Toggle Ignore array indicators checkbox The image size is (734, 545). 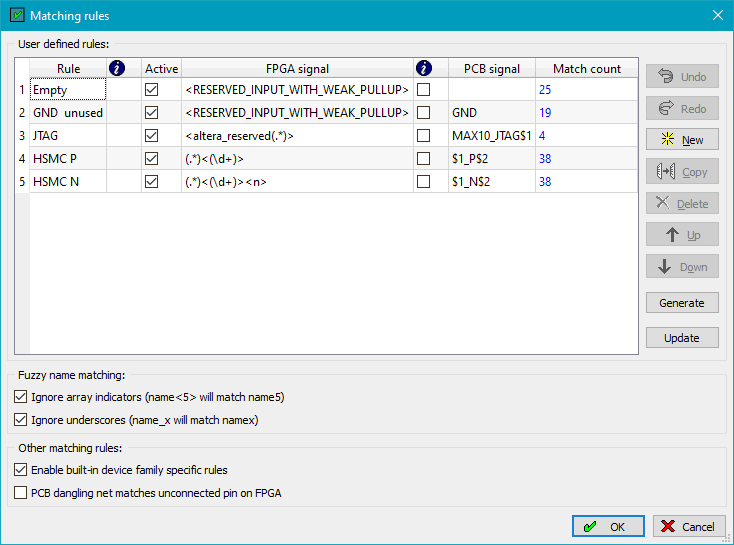pyautogui.click(x=21, y=397)
